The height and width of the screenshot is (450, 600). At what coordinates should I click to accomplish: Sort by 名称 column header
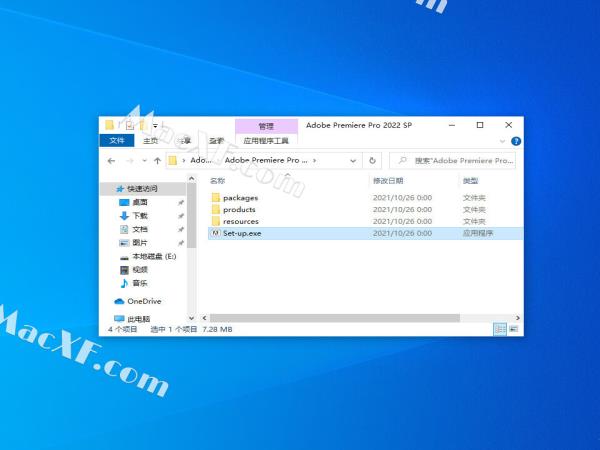click(218, 181)
